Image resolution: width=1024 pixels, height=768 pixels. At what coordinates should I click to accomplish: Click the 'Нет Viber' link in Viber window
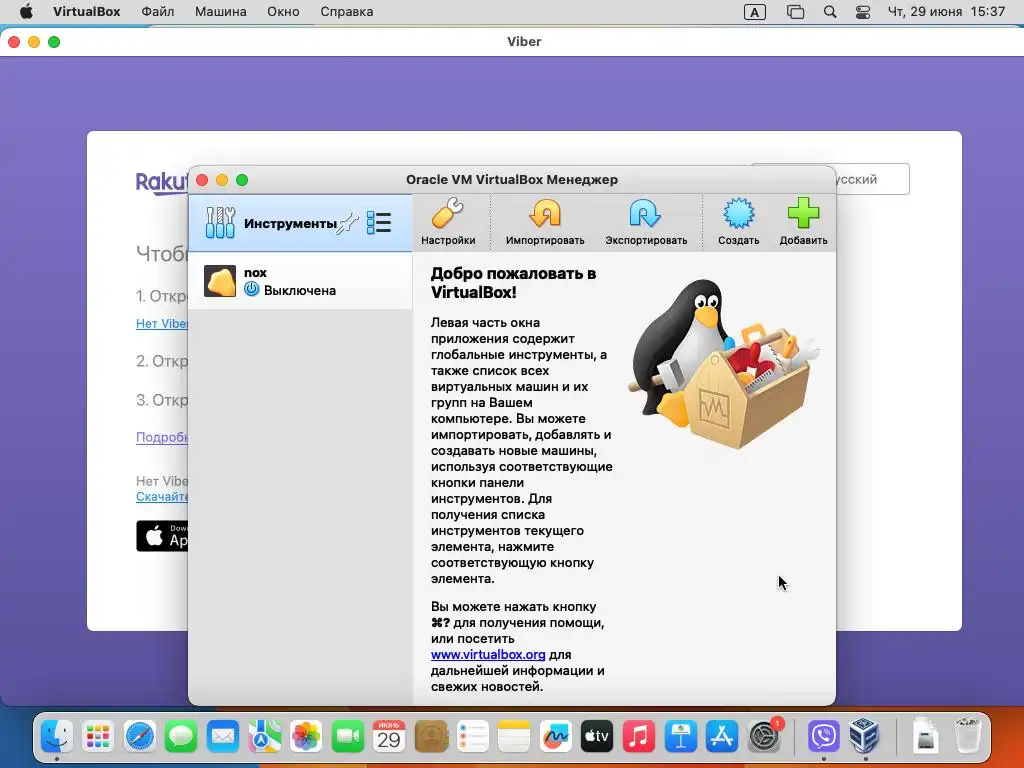coord(162,323)
